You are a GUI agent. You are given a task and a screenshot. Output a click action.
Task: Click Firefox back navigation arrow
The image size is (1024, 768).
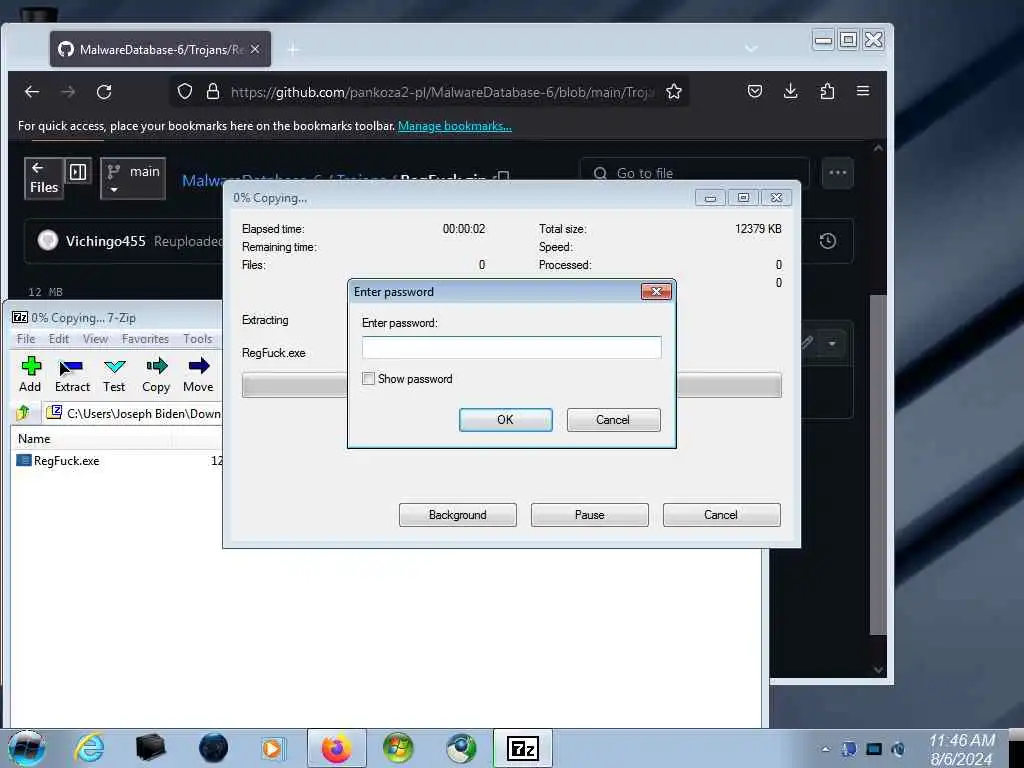click(32, 92)
